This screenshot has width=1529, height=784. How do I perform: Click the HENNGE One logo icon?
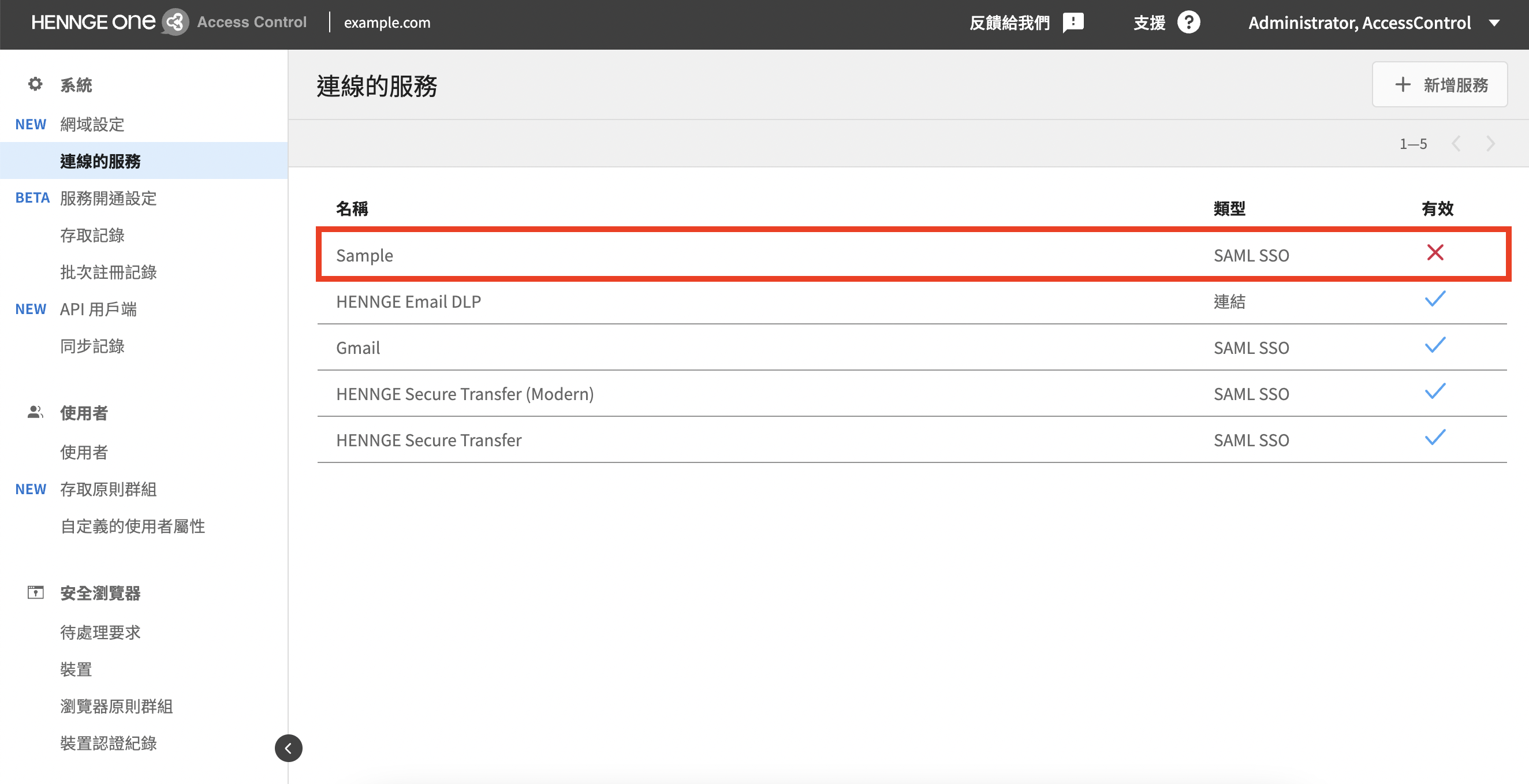pyautogui.click(x=175, y=23)
